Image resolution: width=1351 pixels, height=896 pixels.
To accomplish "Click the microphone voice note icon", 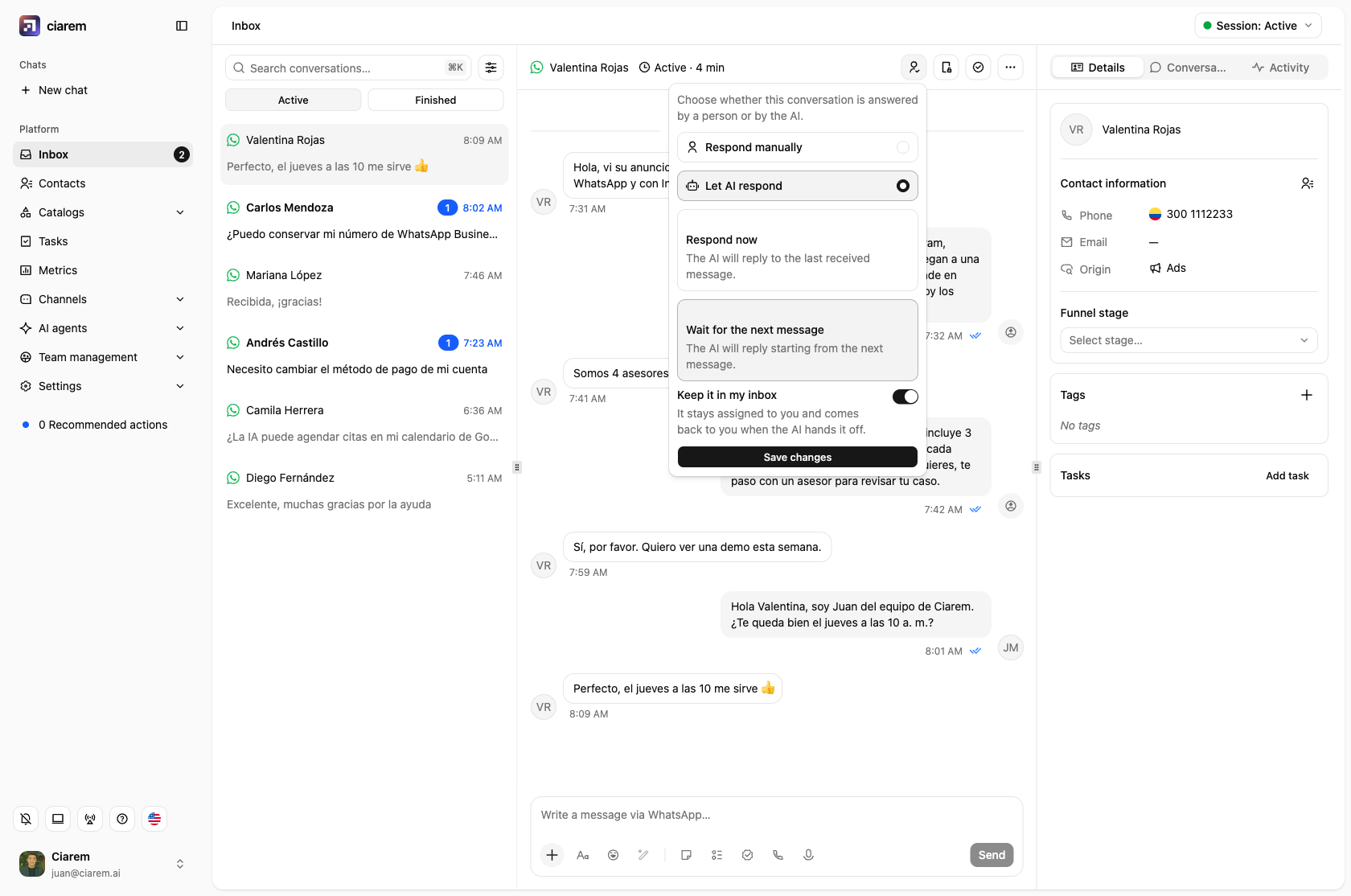I will click(808, 855).
